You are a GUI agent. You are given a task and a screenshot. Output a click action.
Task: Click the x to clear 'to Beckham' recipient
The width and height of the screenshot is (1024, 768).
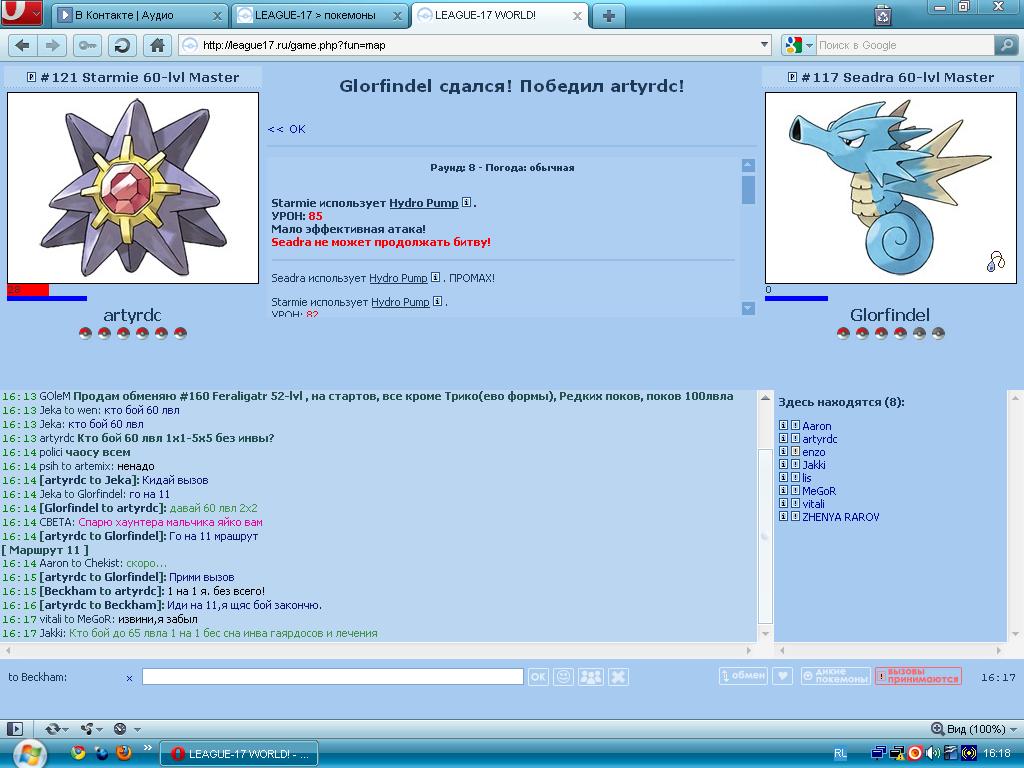pyautogui.click(x=129, y=678)
